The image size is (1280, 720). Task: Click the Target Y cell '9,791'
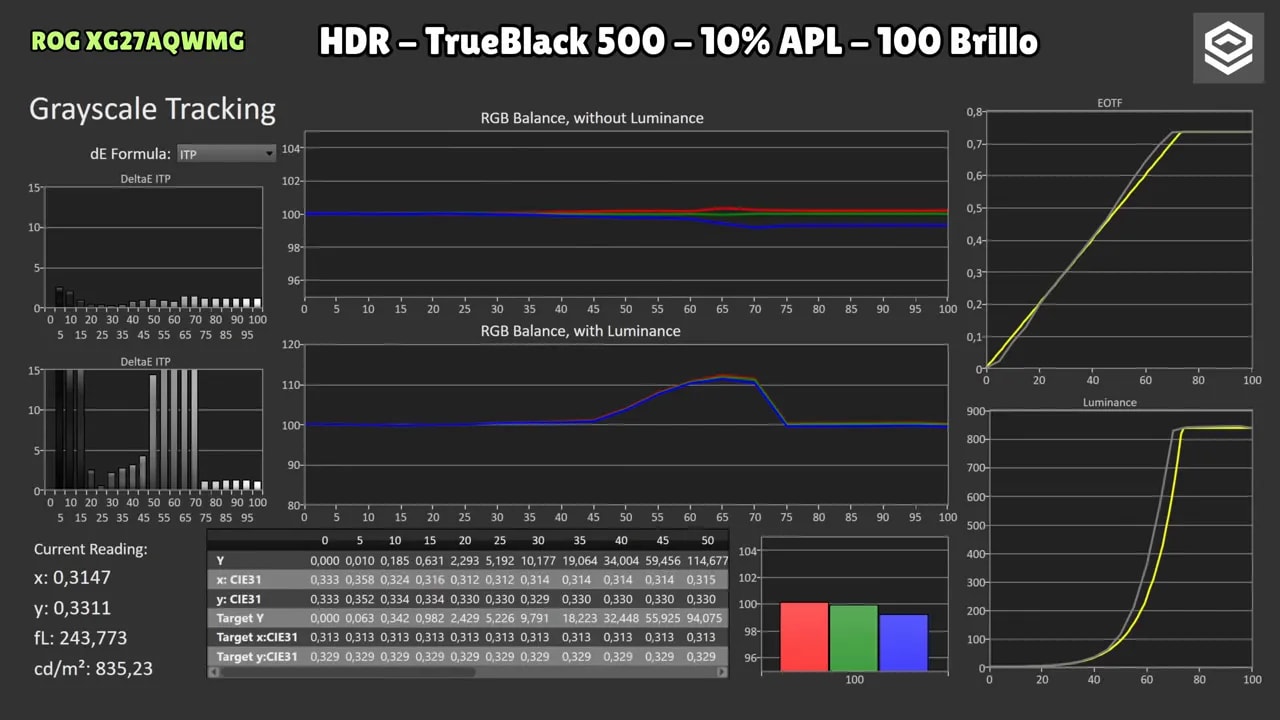coord(536,618)
